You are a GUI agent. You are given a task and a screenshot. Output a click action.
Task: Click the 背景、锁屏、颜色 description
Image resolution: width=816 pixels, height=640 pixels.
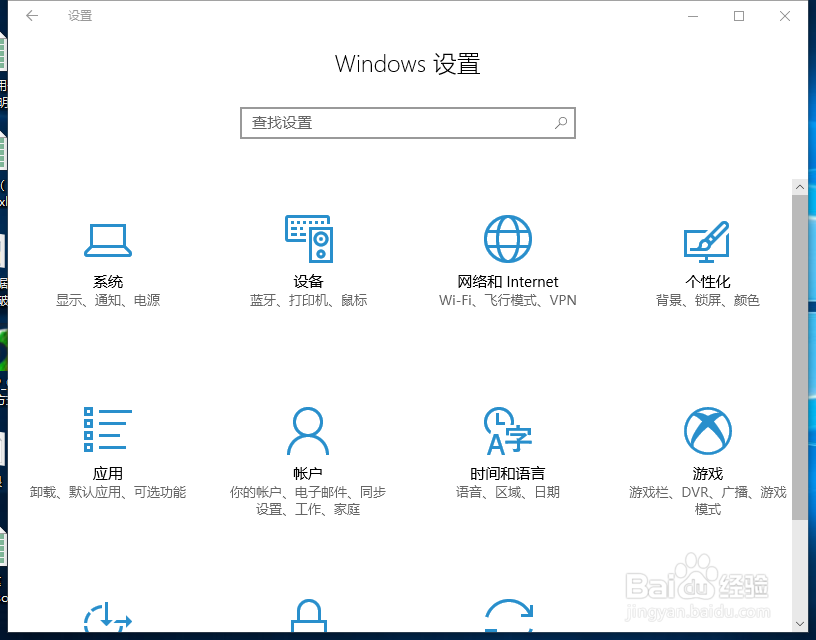(x=708, y=300)
